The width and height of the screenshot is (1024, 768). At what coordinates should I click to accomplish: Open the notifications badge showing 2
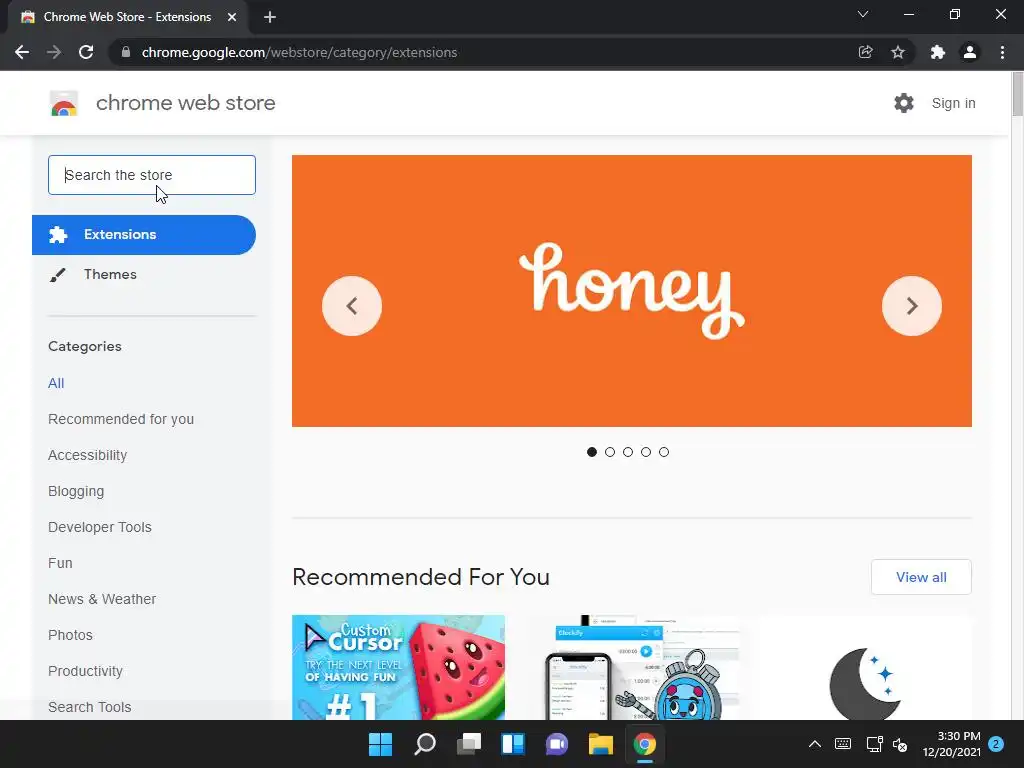point(996,744)
